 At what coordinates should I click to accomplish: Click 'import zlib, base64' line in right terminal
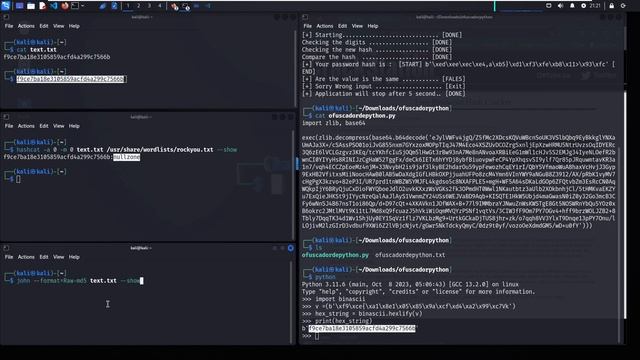(333, 123)
